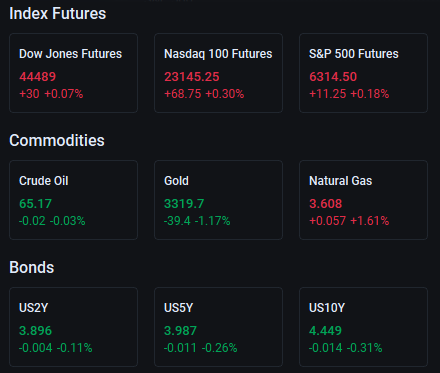Click the US10Y yield value 4.449
The width and height of the screenshot is (440, 373).
325,331
